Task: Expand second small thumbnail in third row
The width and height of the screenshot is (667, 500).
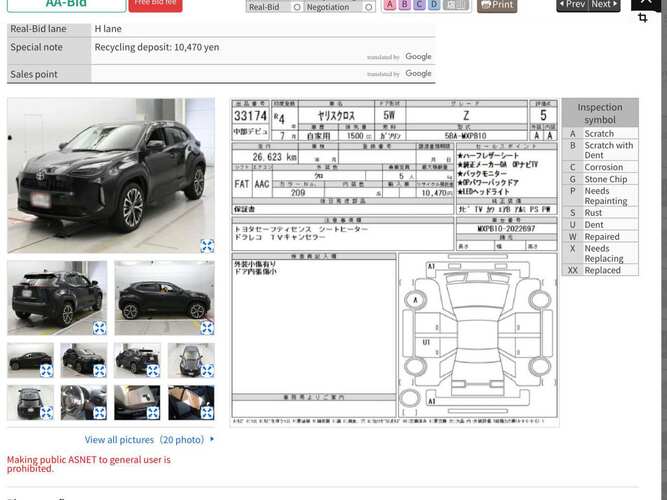Action: click(x=100, y=371)
